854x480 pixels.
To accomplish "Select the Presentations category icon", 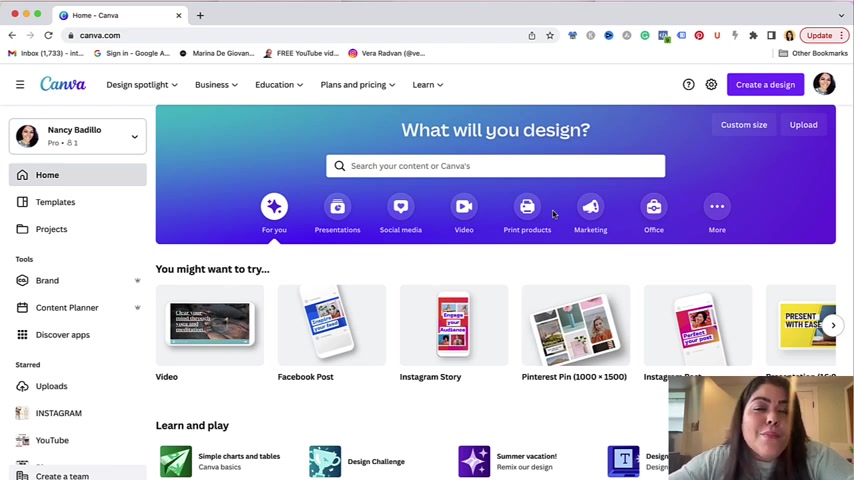I will coord(337,206).
